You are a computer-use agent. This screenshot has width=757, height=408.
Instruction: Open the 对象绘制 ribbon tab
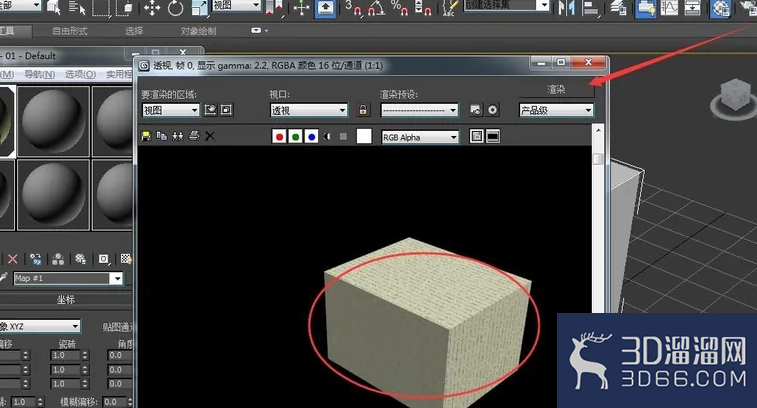(x=198, y=31)
